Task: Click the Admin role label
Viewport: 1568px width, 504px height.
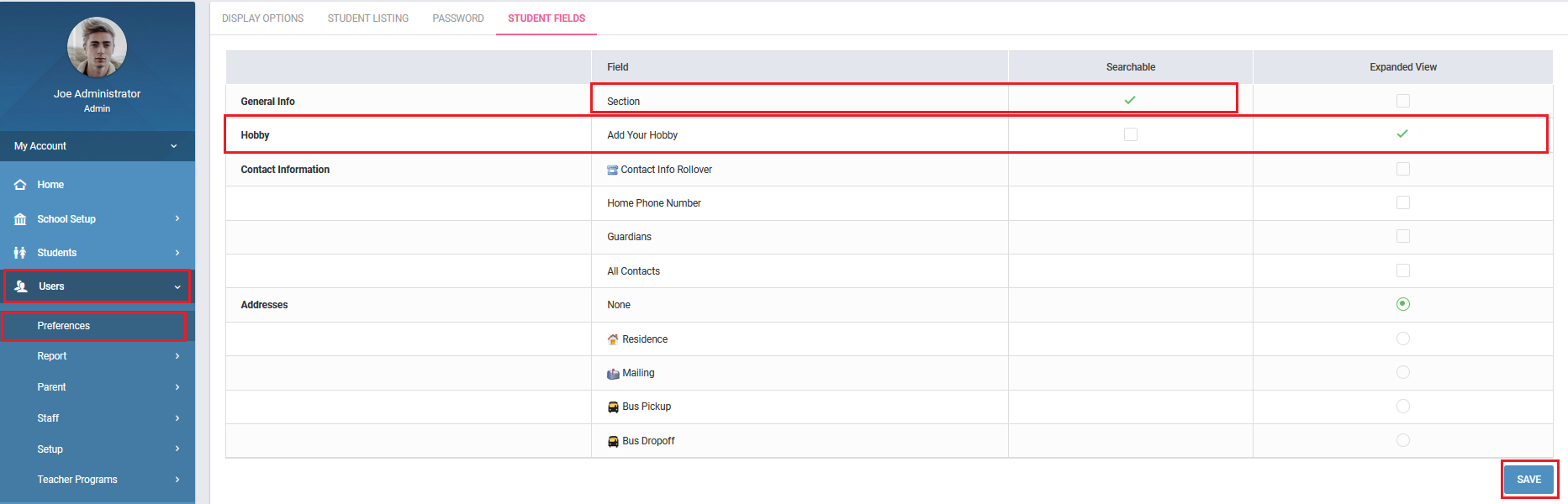Action: (x=97, y=108)
